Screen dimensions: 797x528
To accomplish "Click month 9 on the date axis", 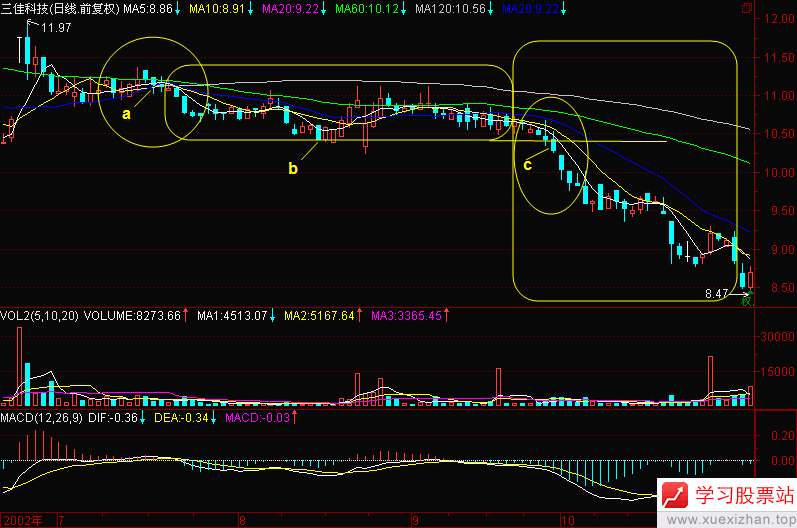I will pos(415,521).
